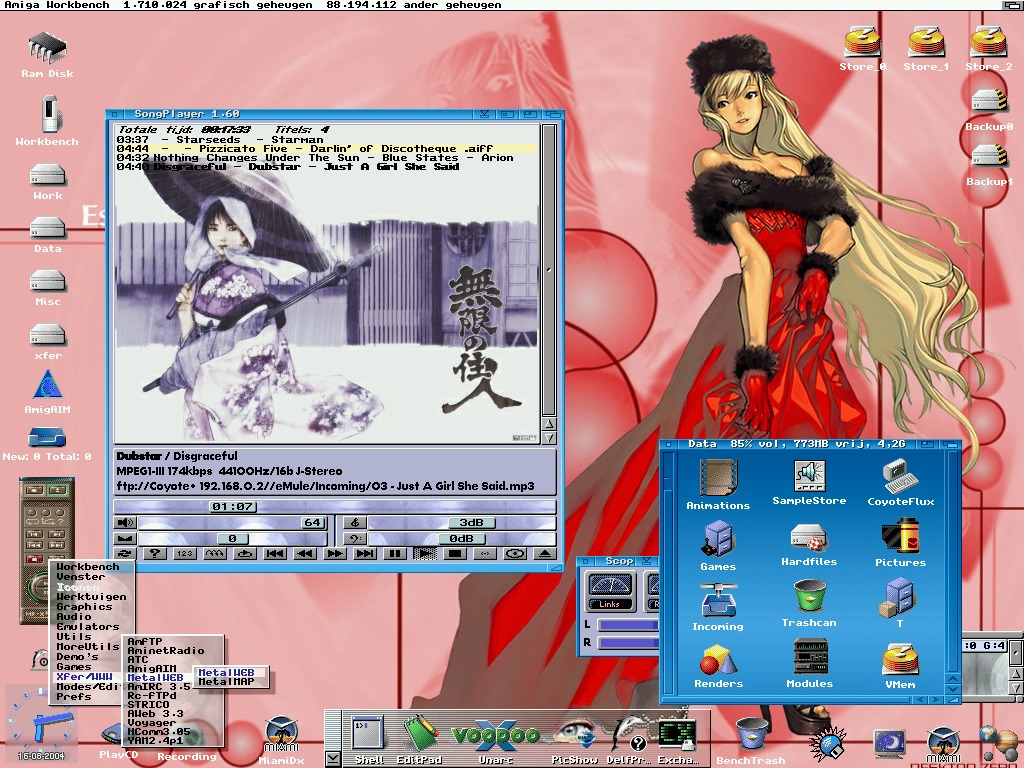
Task: Open the Workbench disk icon
Action: pos(47,120)
